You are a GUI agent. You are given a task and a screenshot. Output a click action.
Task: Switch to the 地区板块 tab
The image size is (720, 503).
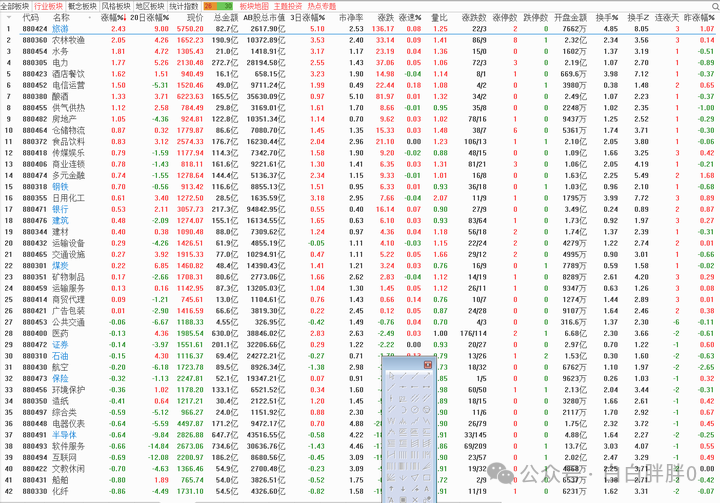(150, 6)
